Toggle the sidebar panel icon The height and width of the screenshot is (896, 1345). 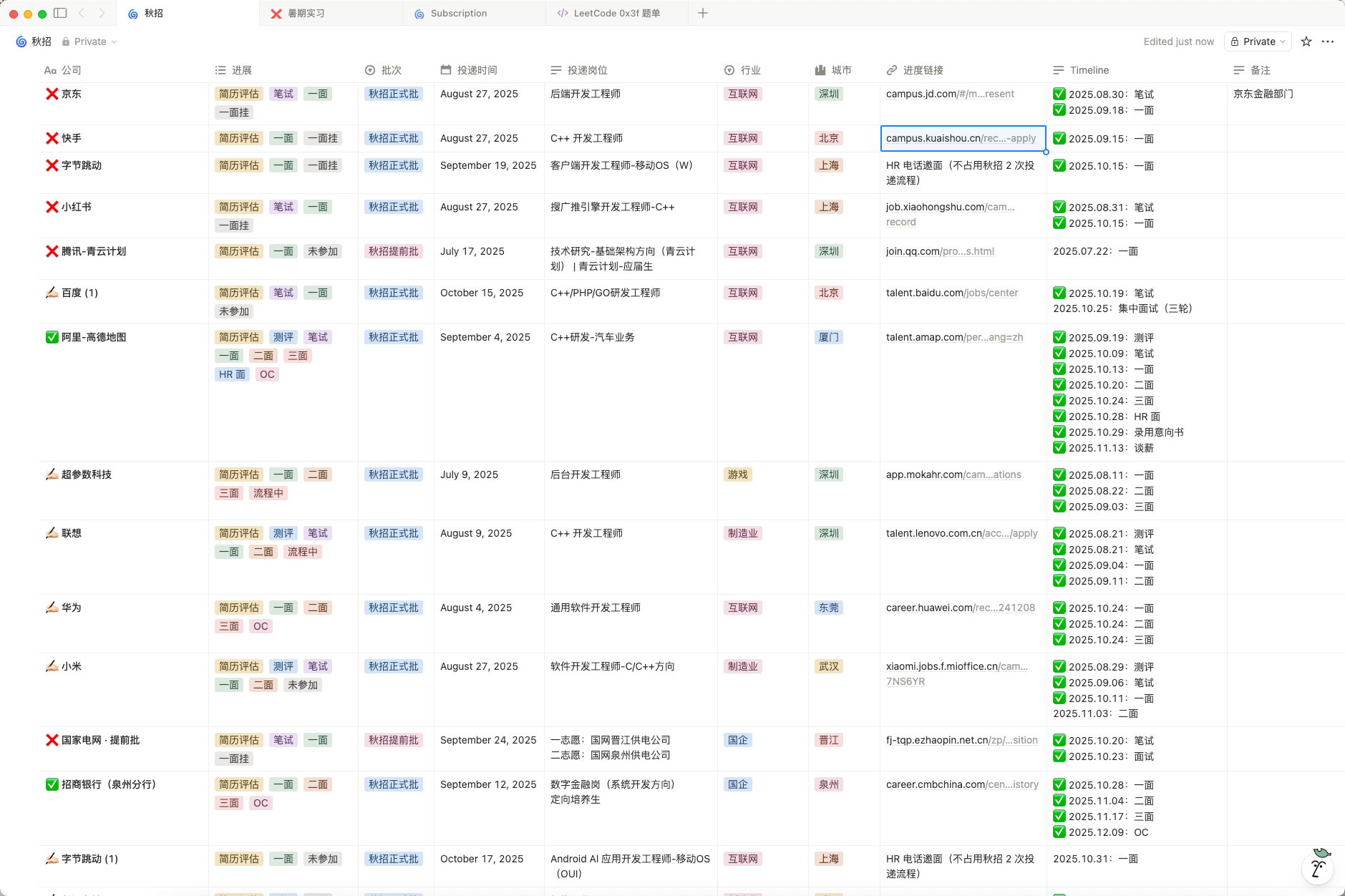61,13
